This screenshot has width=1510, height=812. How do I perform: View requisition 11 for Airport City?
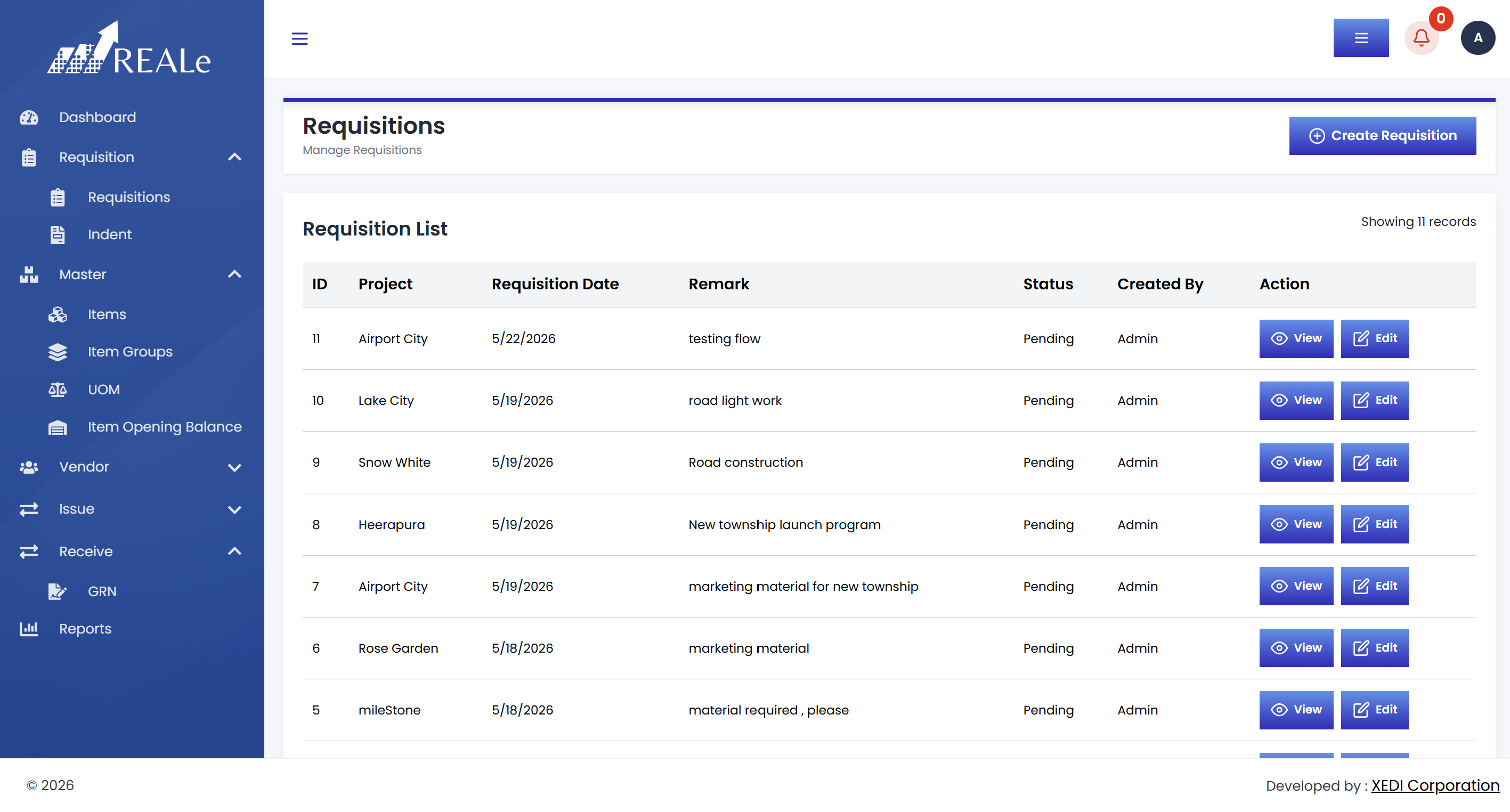tap(1295, 338)
